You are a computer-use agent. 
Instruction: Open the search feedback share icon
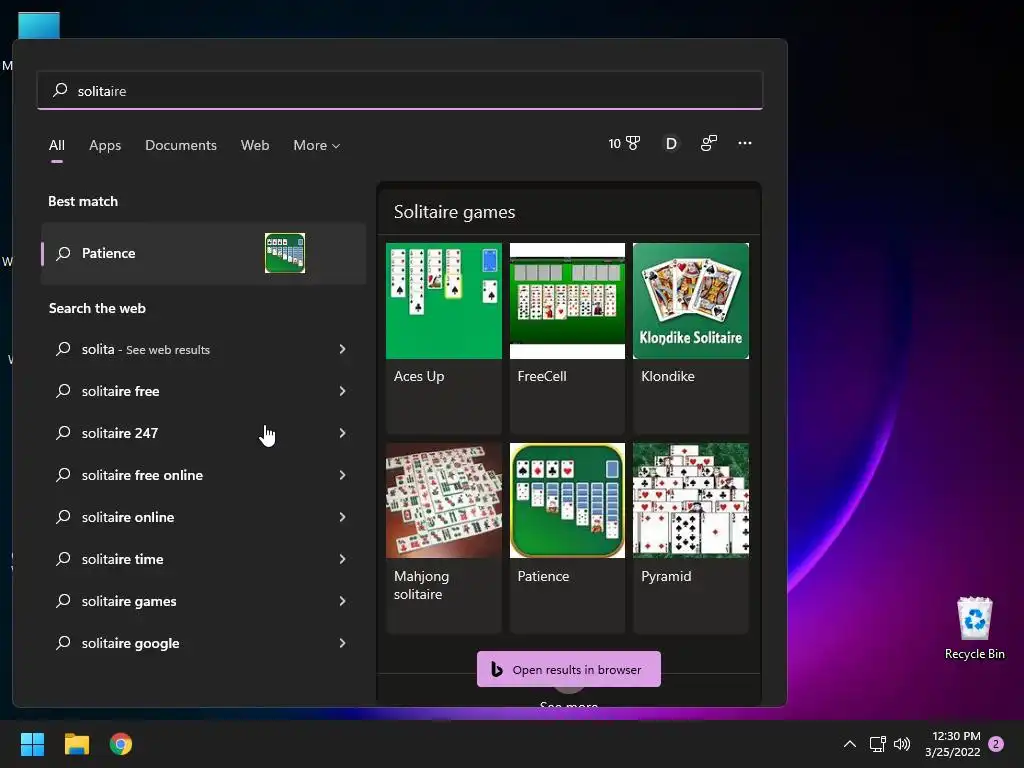coord(709,144)
